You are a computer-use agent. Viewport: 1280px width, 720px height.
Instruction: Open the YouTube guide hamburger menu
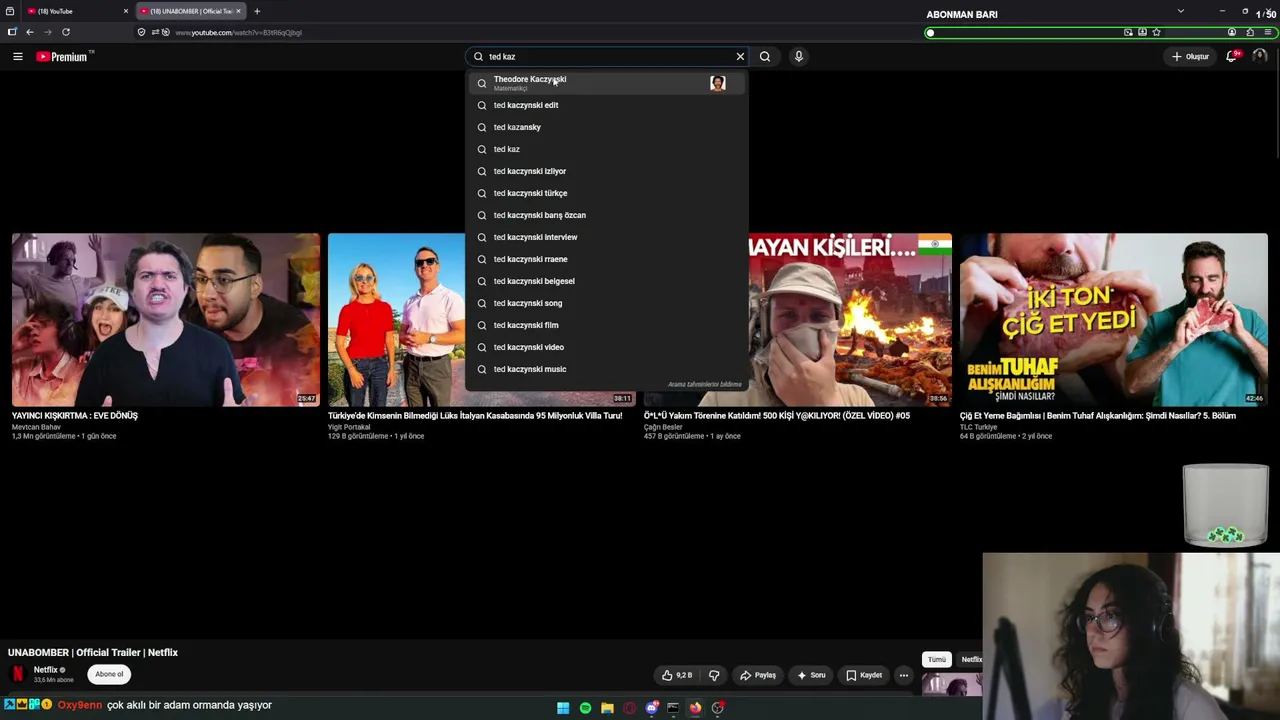click(x=18, y=57)
